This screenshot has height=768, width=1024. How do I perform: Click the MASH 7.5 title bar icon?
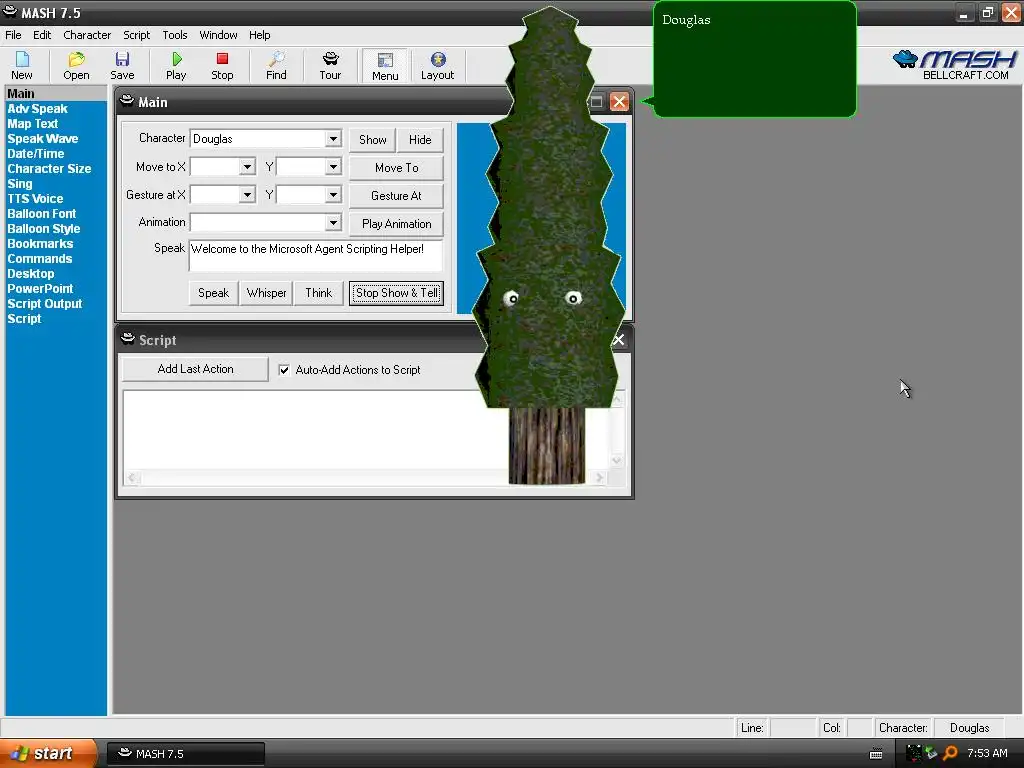coord(10,12)
